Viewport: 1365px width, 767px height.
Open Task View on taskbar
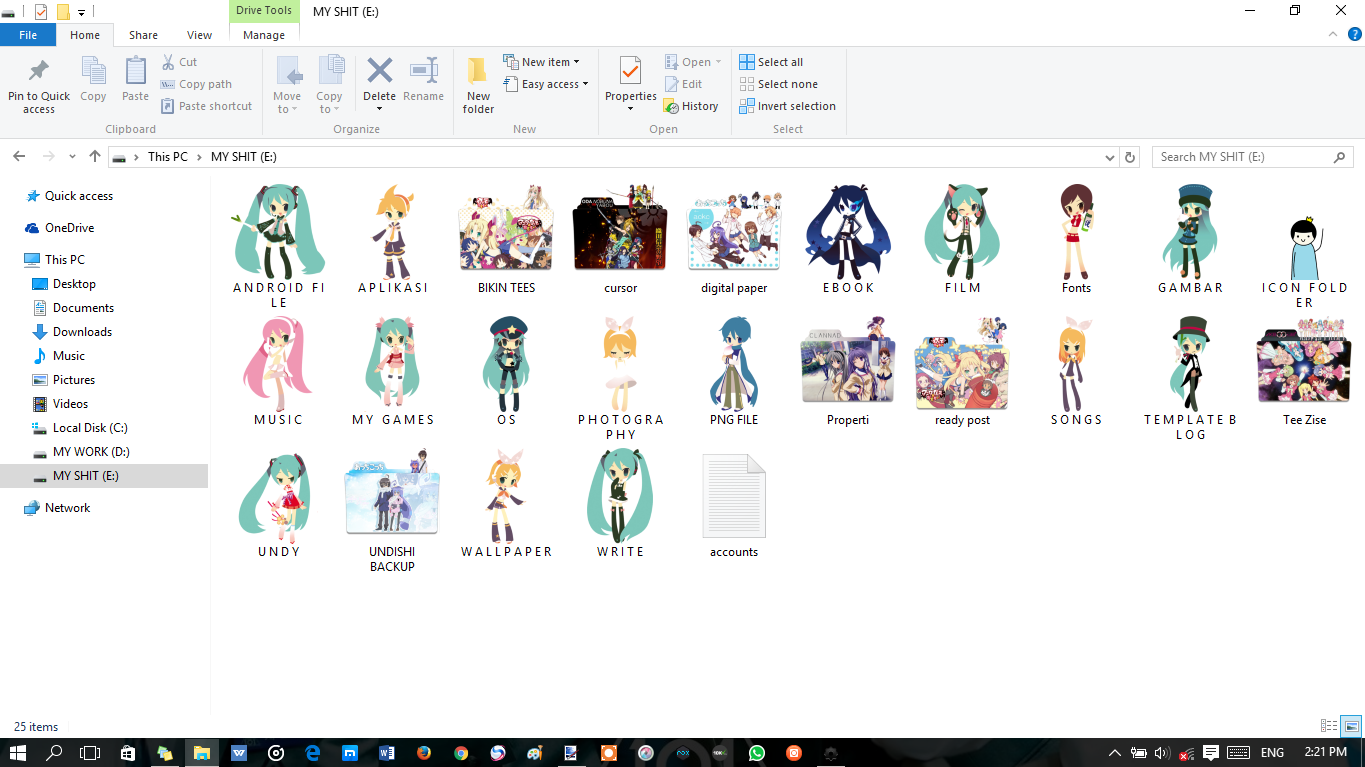90,753
